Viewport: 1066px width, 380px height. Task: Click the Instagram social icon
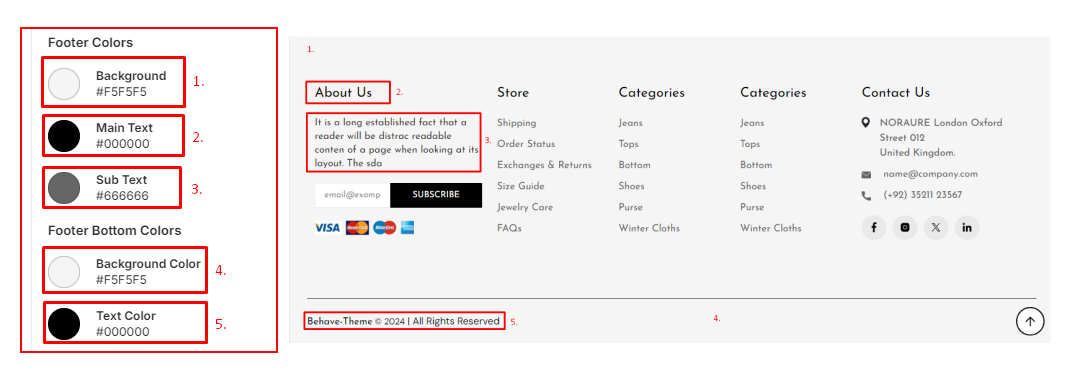coord(905,228)
